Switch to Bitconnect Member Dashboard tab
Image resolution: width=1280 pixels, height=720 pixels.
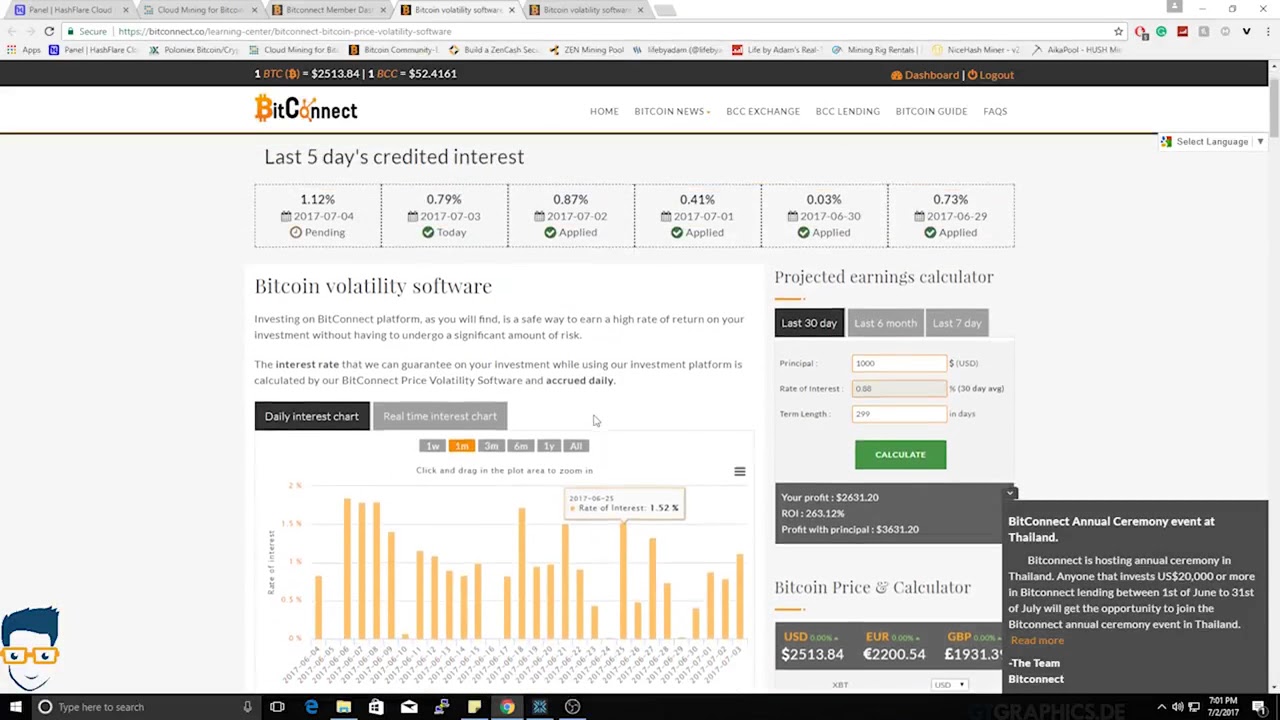click(328, 10)
